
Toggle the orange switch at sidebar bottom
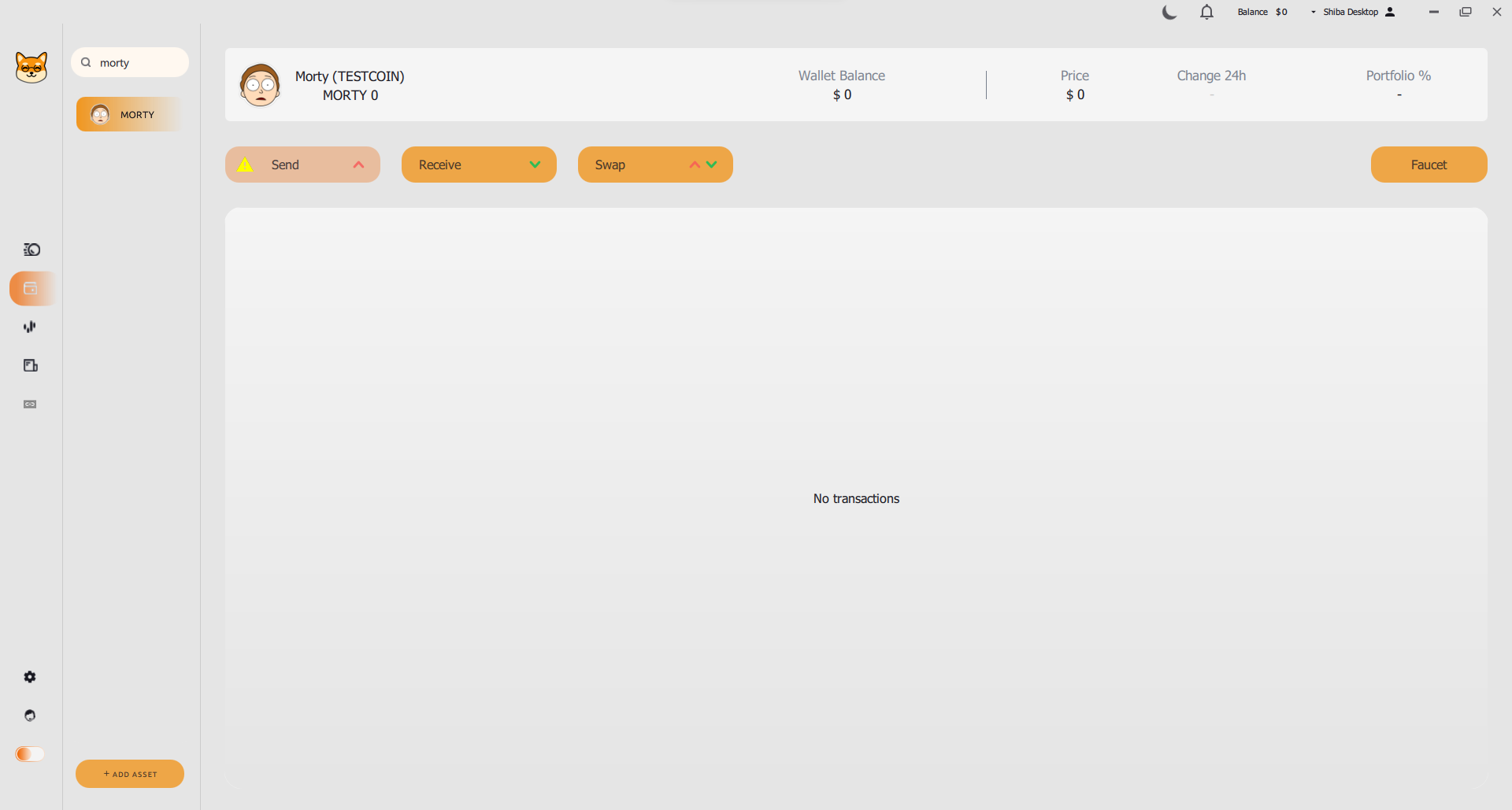(x=30, y=754)
